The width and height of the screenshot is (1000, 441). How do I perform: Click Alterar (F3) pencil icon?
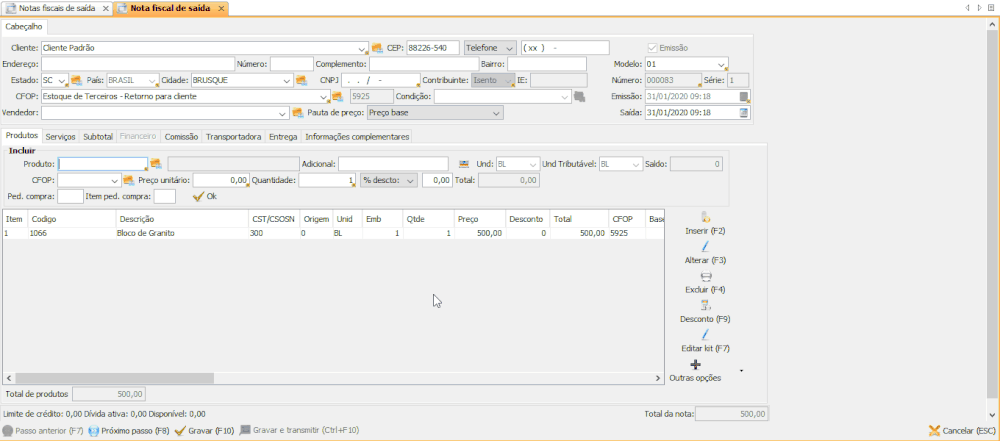point(705,246)
